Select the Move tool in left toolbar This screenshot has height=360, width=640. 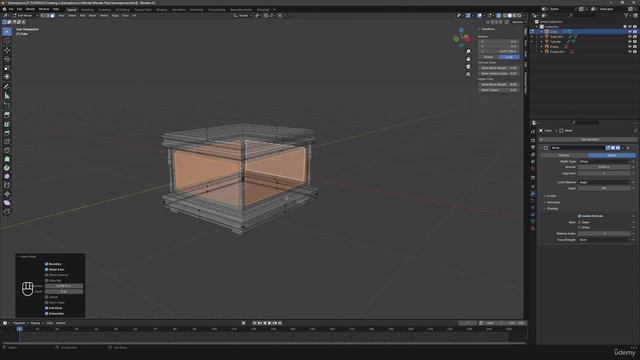tap(7, 50)
